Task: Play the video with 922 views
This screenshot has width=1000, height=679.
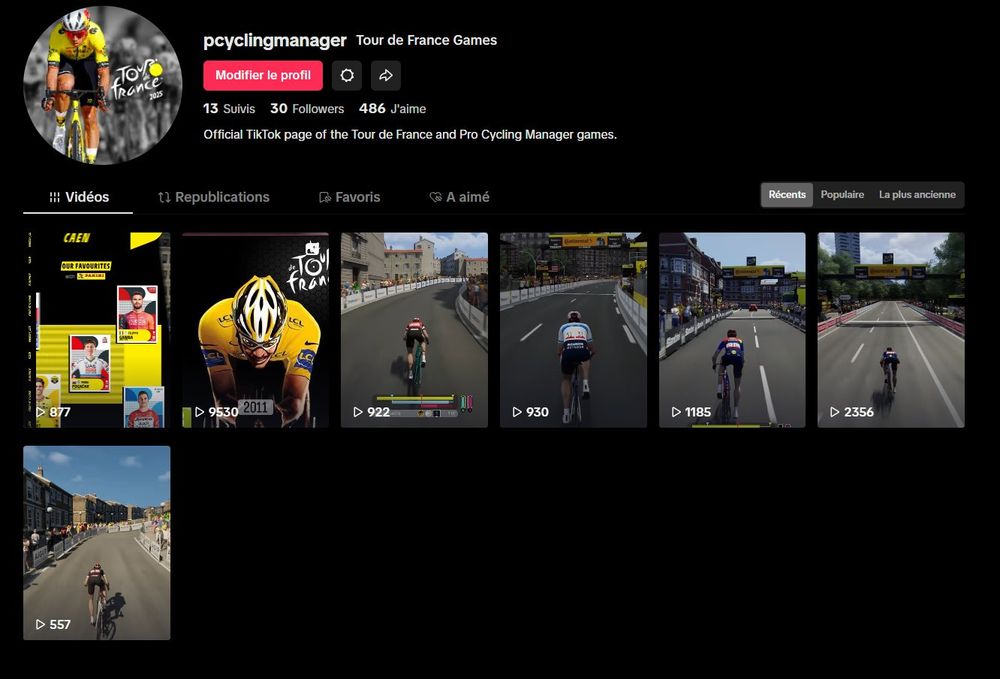Action: point(415,330)
